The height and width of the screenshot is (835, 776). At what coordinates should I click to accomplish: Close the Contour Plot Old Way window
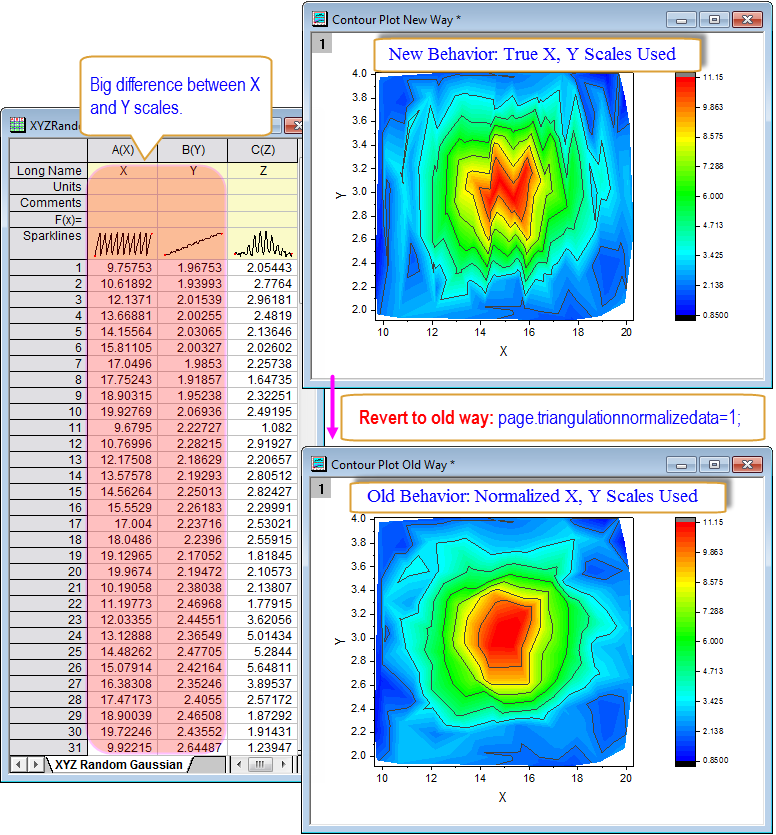pyautogui.click(x=747, y=464)
